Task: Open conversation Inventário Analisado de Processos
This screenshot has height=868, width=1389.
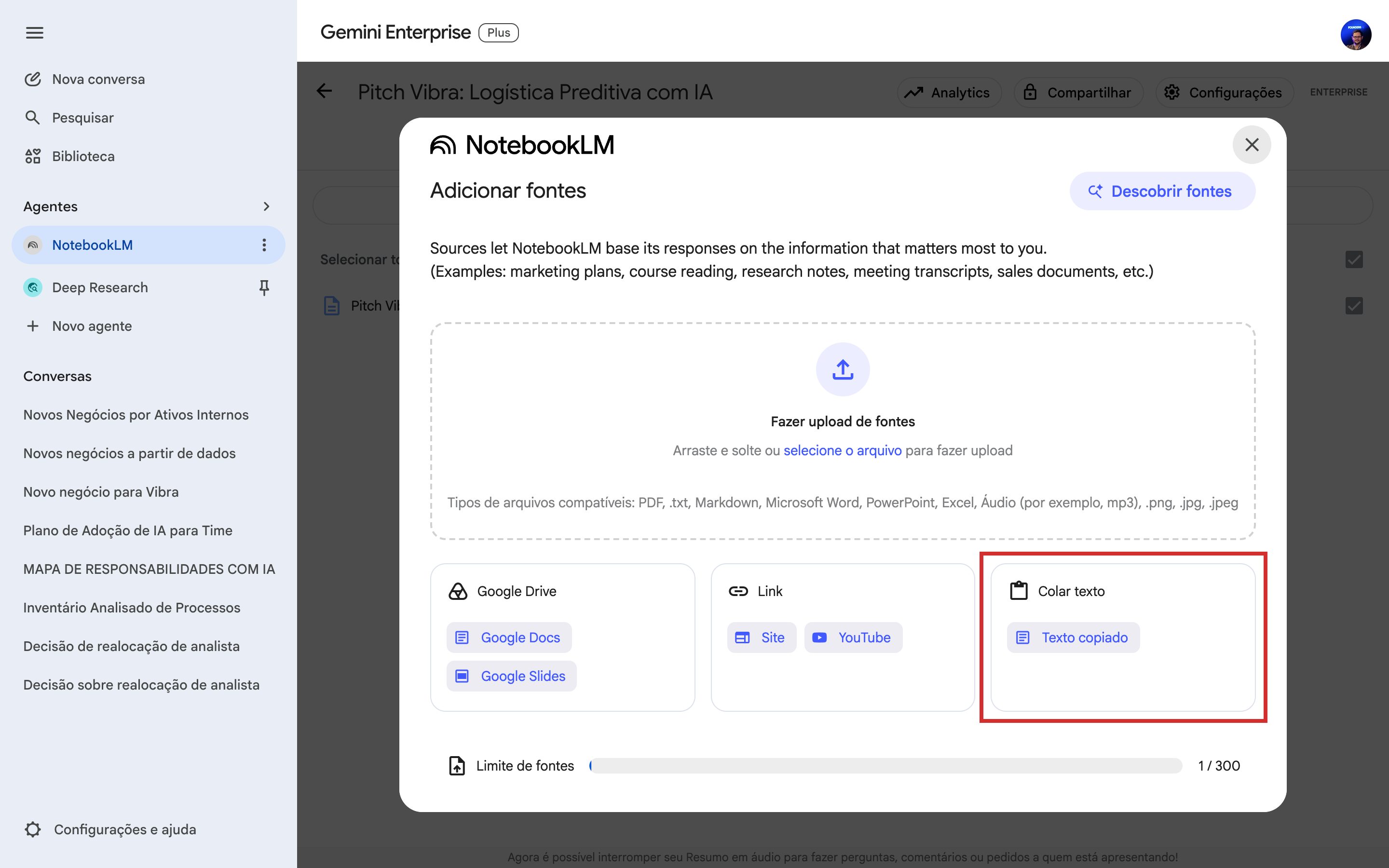Action: pyautogui.click(x=132, y=608)
